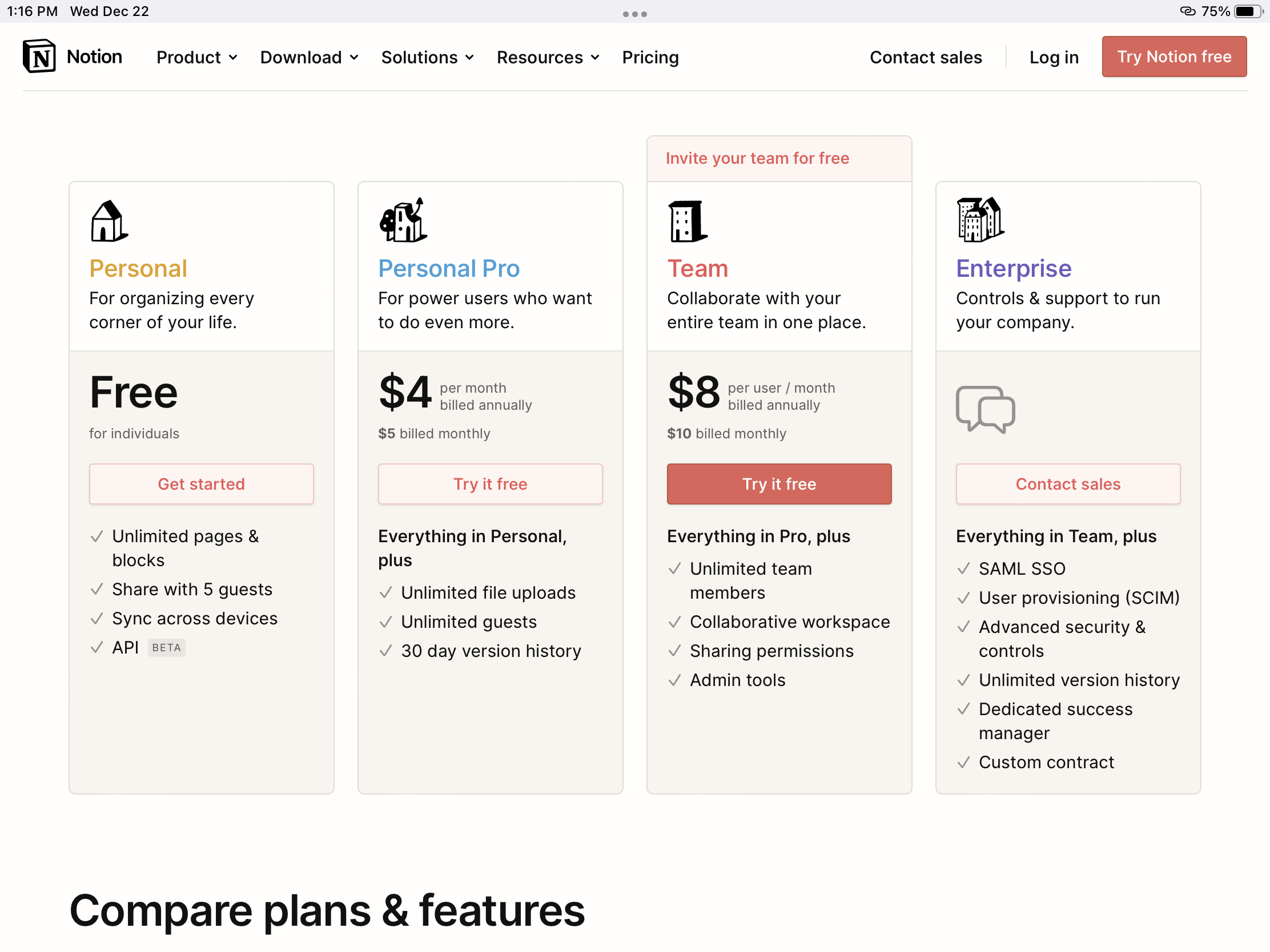Click the Enterprise chat bubbles icon
The width and height of the screenshot is (1270, 952).
coord(985,409)
